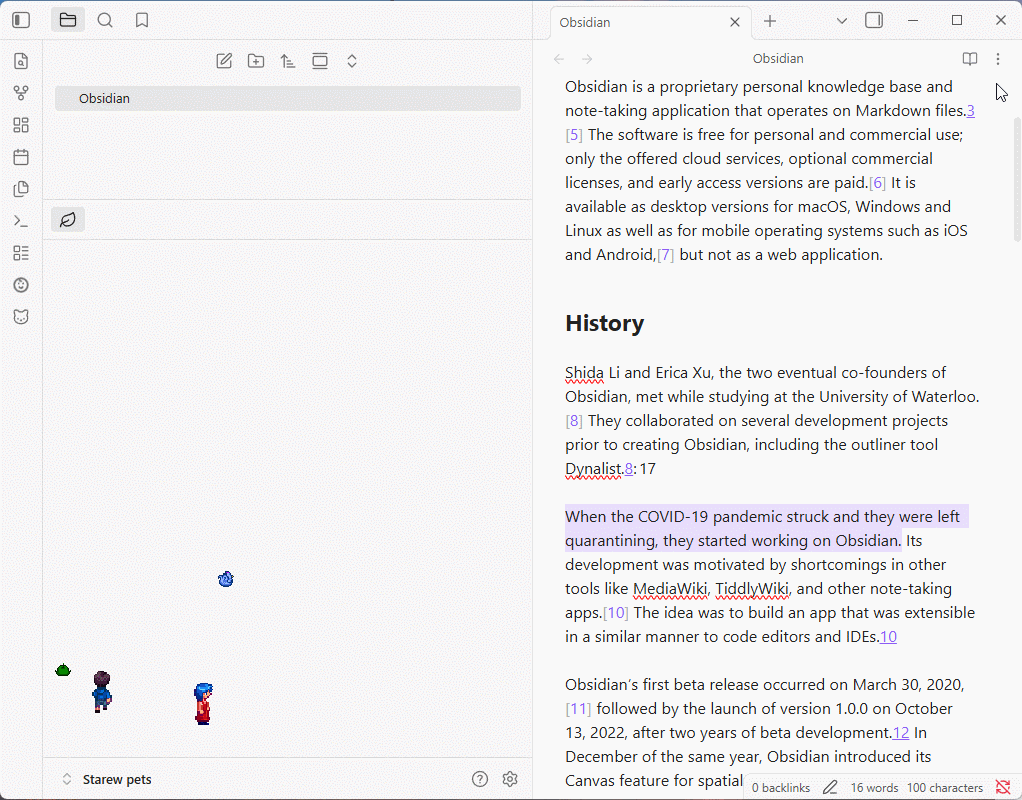This screenshot has width=1022, height=800.
Task: Click the underlined word MediaWiki
Action: pyautogui.click(x=670, y=589)
